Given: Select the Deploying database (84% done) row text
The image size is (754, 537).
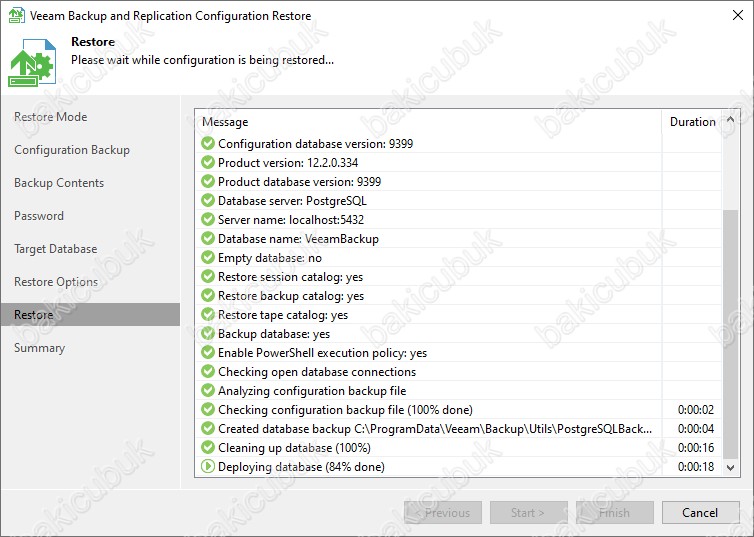Looking at the screenshot, I should click(x=301, y=467).
